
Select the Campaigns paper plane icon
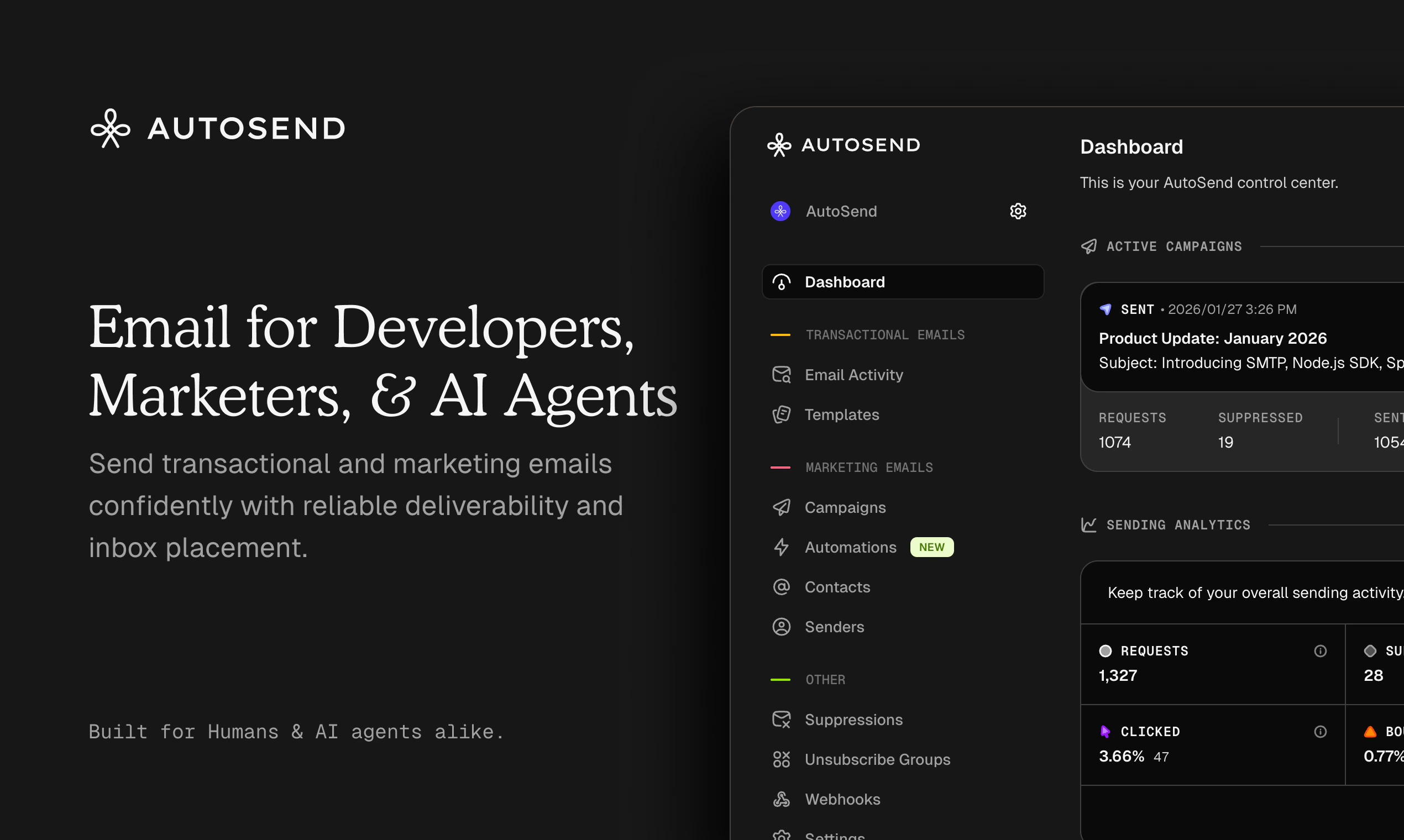point(782,507)
